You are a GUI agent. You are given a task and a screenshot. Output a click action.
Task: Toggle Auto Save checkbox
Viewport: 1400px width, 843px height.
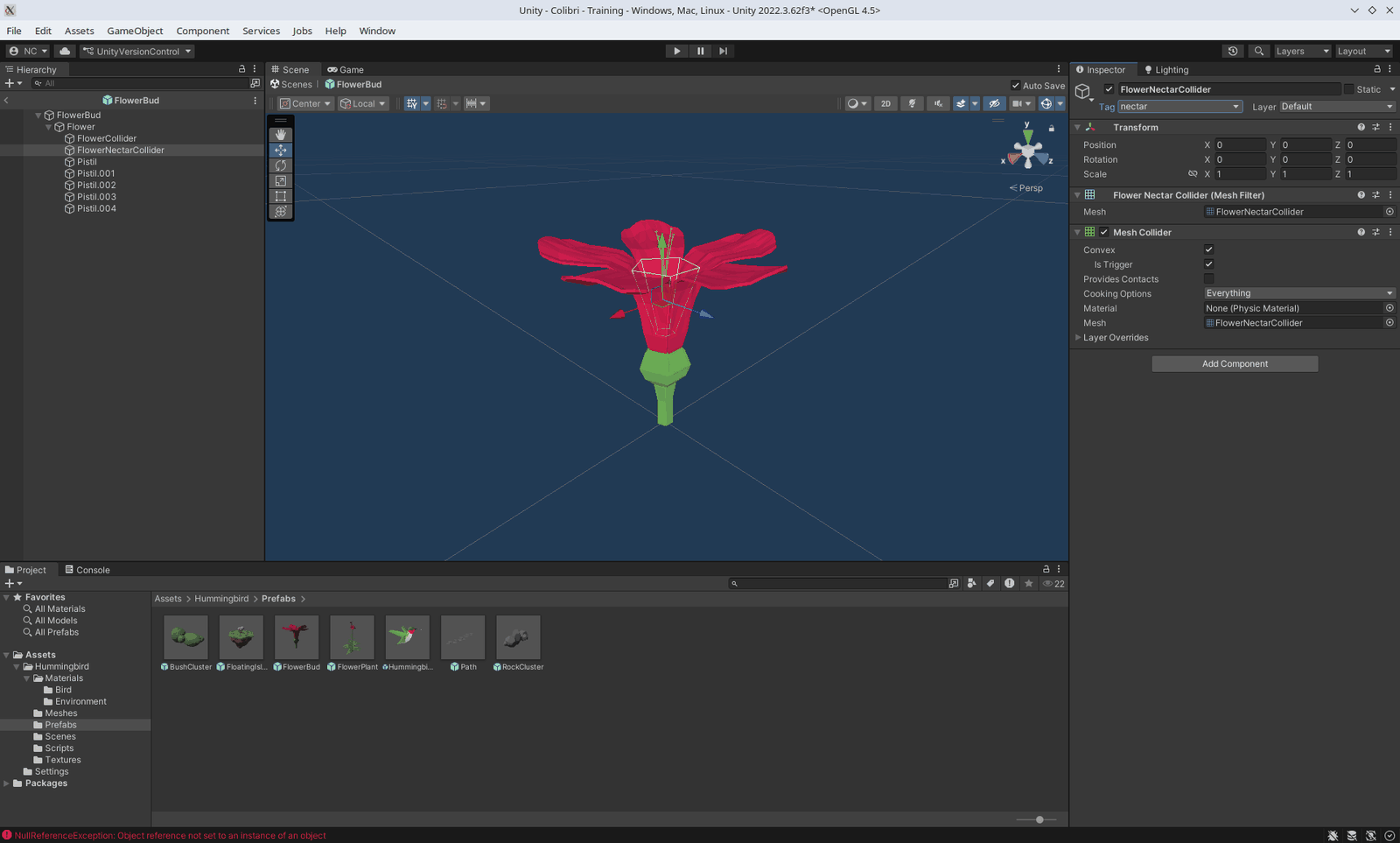point(1016,86)
